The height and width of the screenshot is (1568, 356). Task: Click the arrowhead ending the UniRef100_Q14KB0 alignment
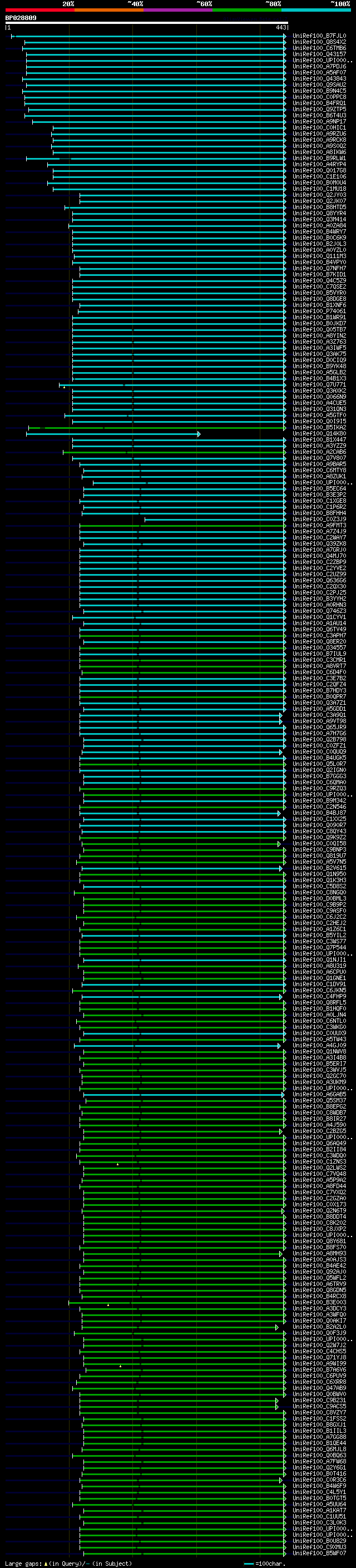click(x=199, y=434)
